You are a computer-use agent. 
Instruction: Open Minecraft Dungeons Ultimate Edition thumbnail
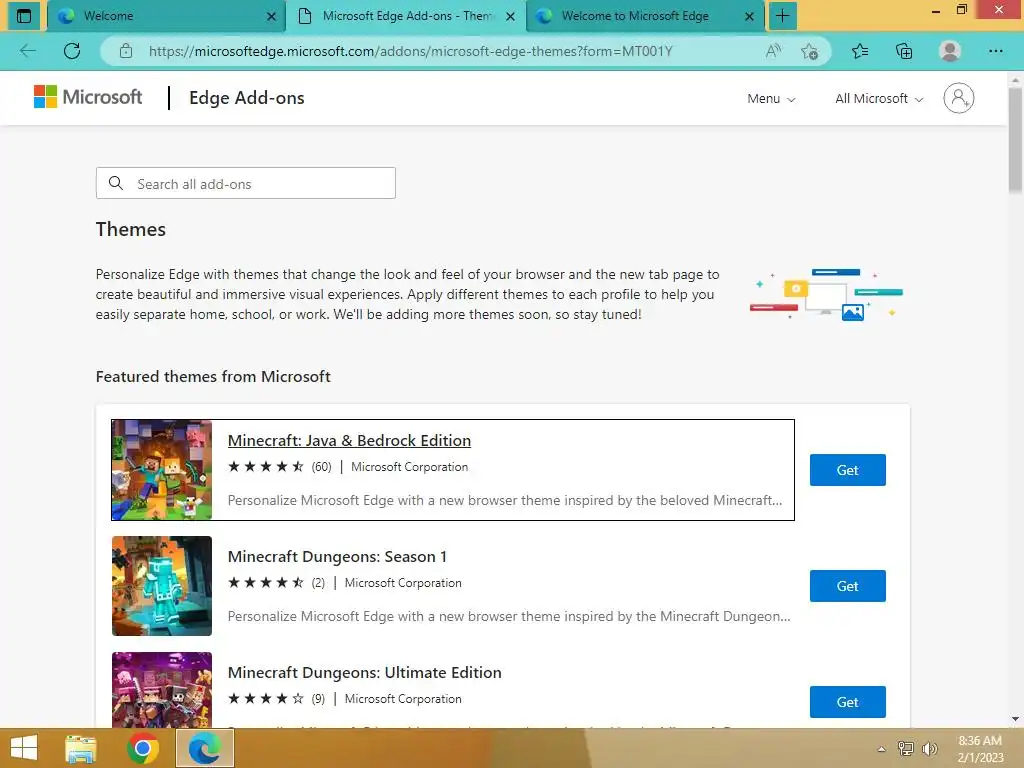[x=162, y=690]
